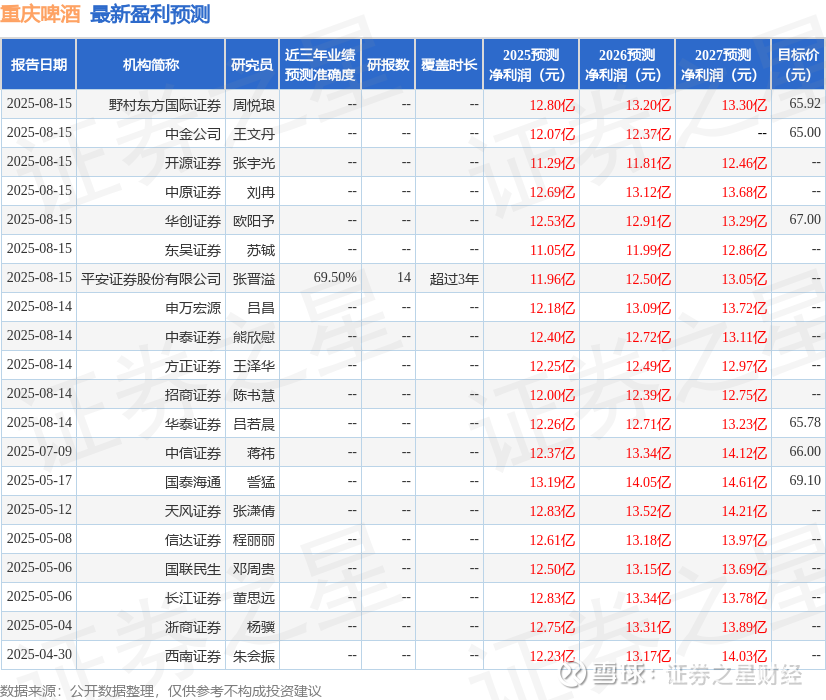Select the 机构简称 column header
826x700 pixels.
[151, 64]
